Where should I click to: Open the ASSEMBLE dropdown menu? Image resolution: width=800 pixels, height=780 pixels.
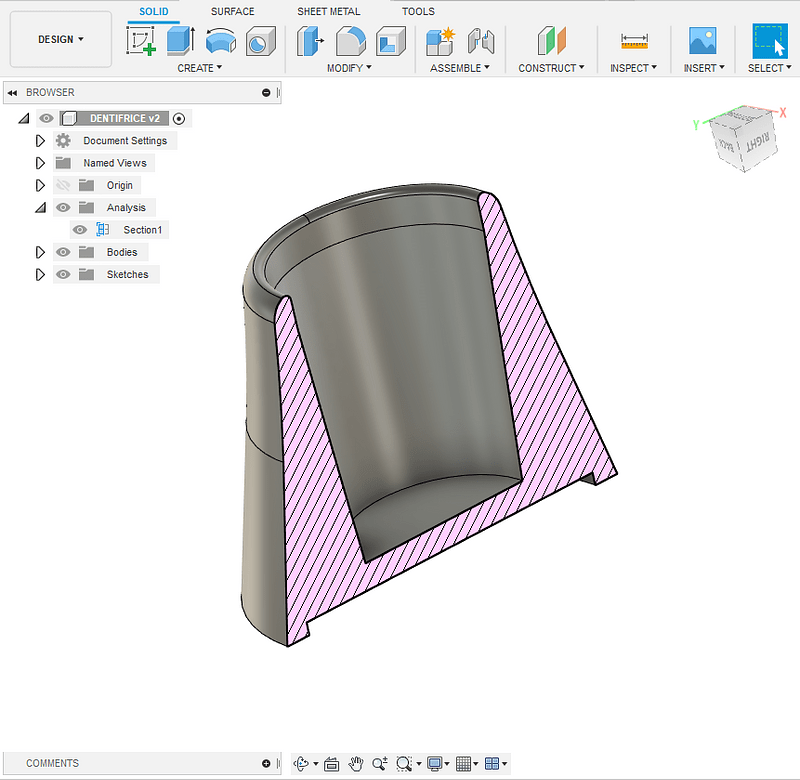pyautogui.click(x=460, y=68)
